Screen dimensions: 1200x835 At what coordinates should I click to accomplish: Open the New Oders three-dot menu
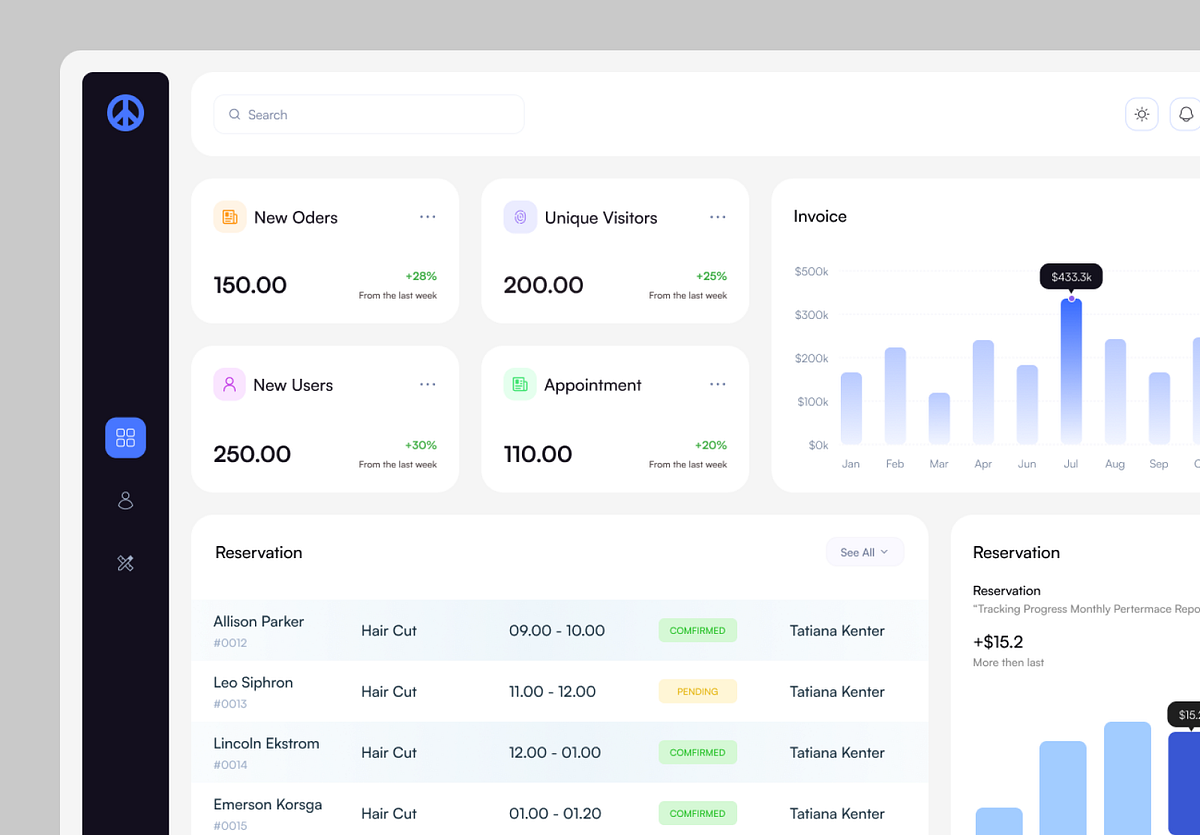click(x=428, y=217)
